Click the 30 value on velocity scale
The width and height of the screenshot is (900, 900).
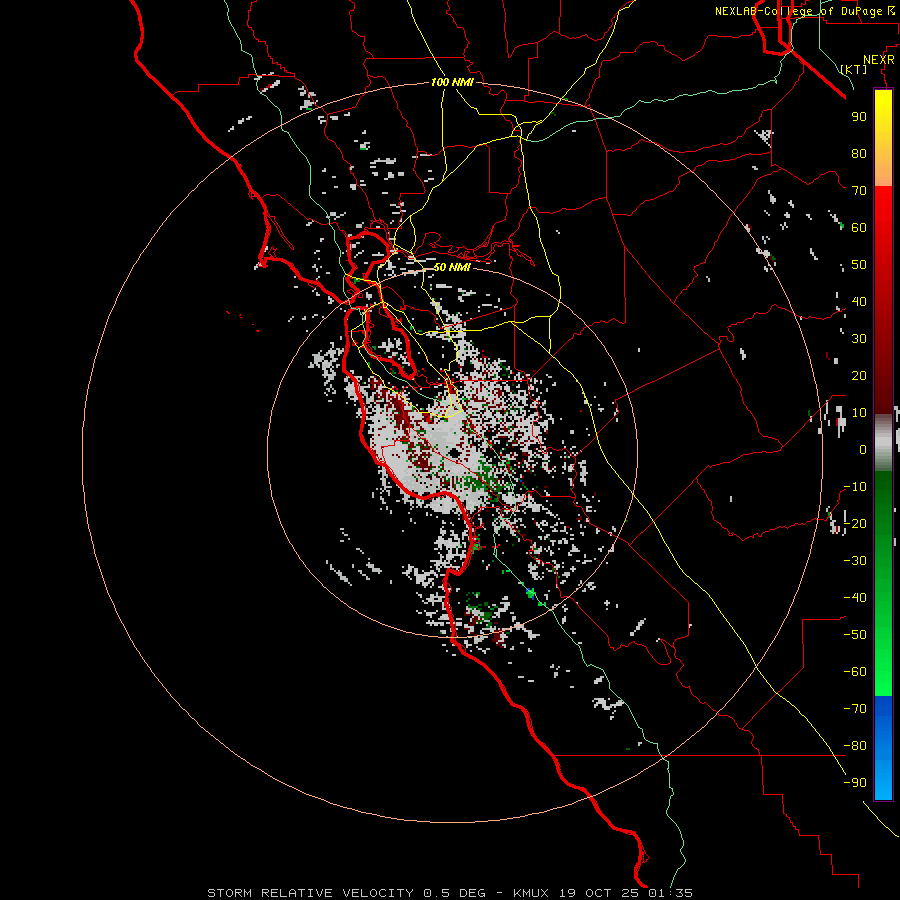point(859,339)
